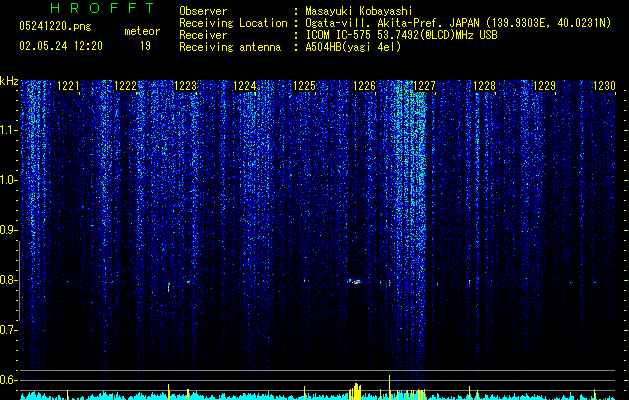Click the A504HB(yagi 4el) antenna text

pyautogui.click(x=353, y=47)
